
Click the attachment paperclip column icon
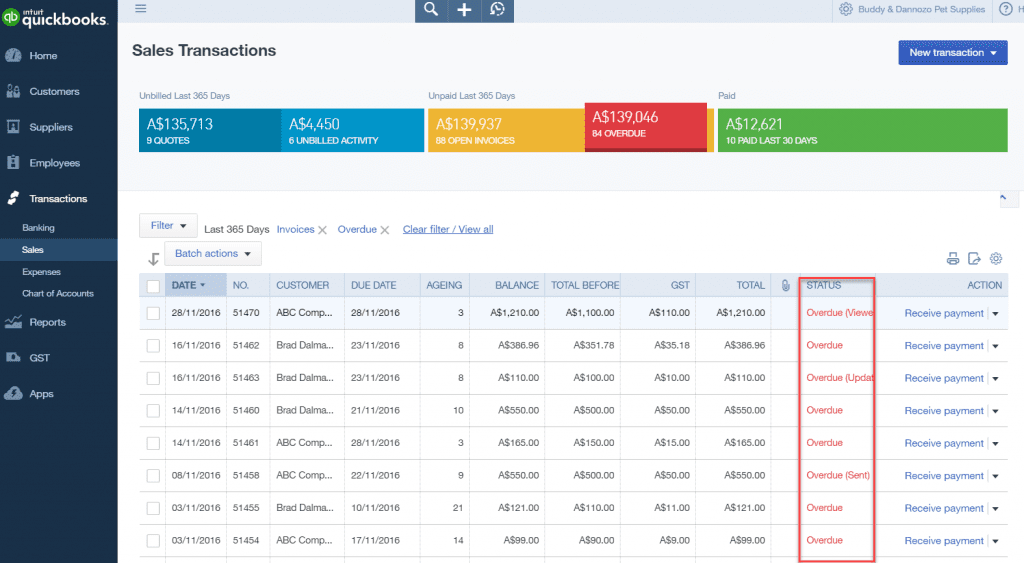pos(786,285)
